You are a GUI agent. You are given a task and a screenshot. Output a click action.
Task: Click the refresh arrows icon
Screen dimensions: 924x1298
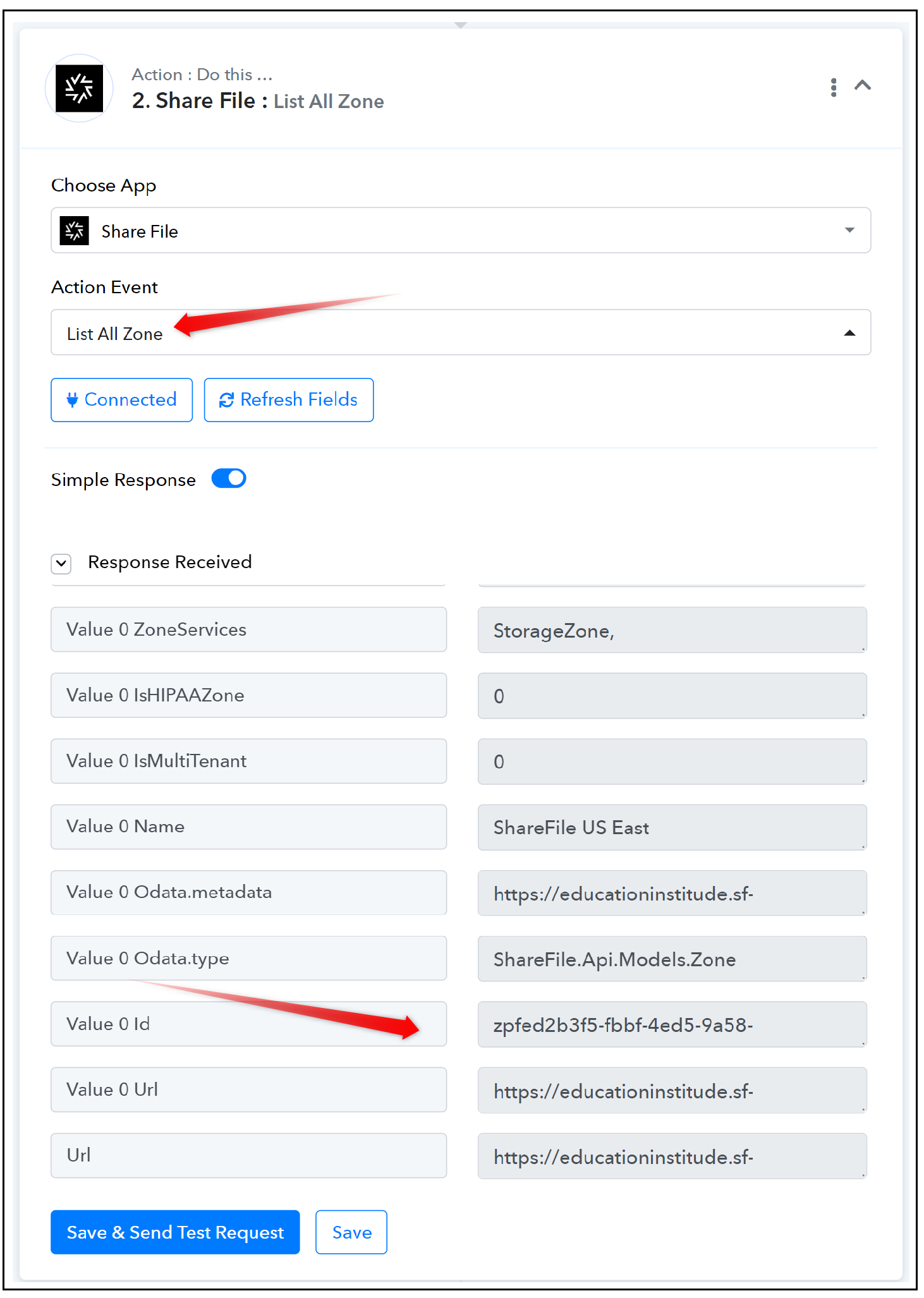(x=226, y=400)
